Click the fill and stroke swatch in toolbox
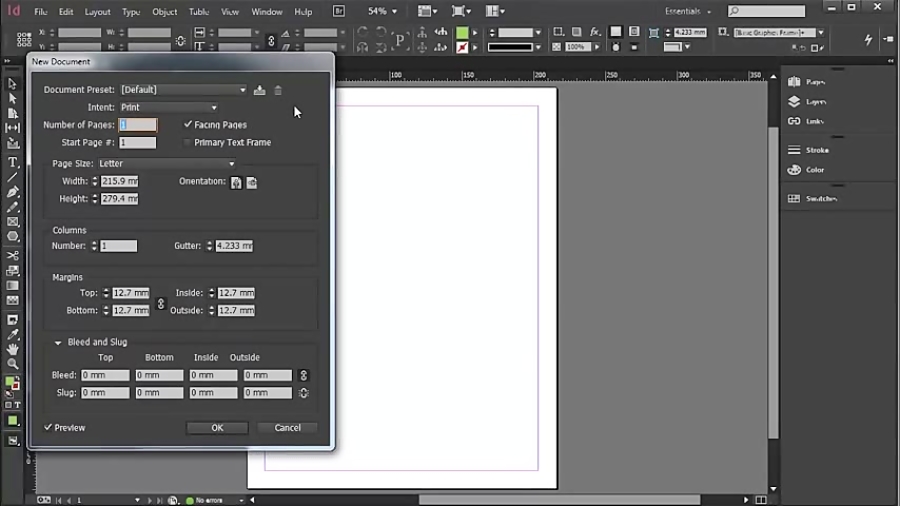 [12, 383]
